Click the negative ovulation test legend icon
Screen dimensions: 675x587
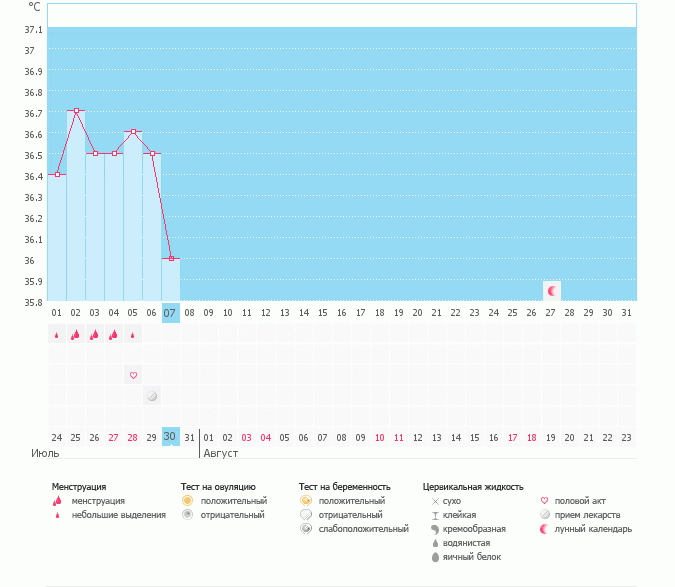click(187, 514)
